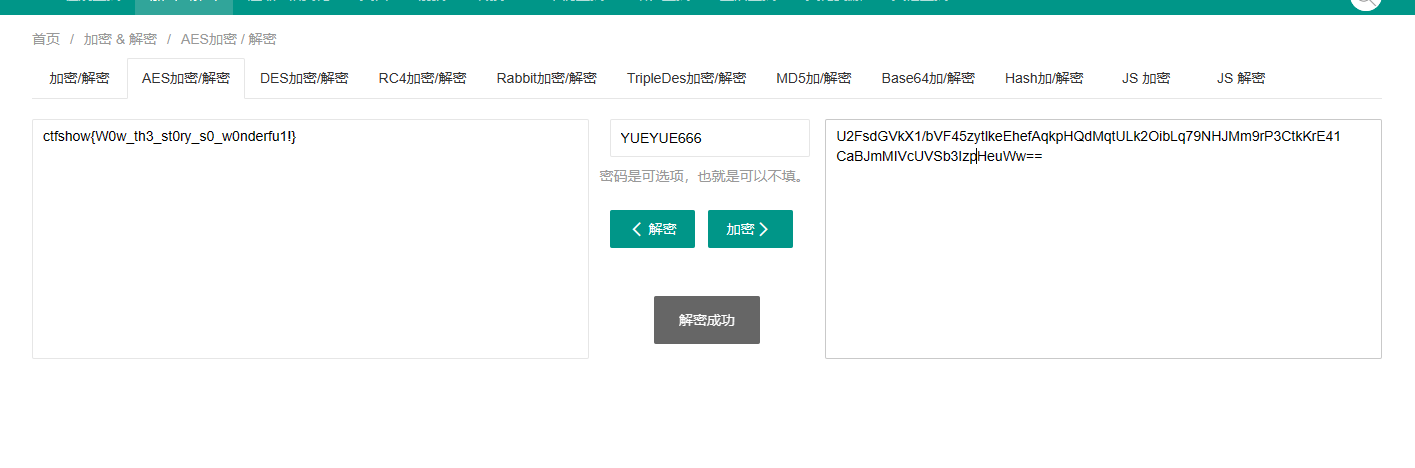Image resolution: width=1415 pixels, height=468 pixels.
Task: Open the Base64加/解密 tab
Action: tap(928, 78)
